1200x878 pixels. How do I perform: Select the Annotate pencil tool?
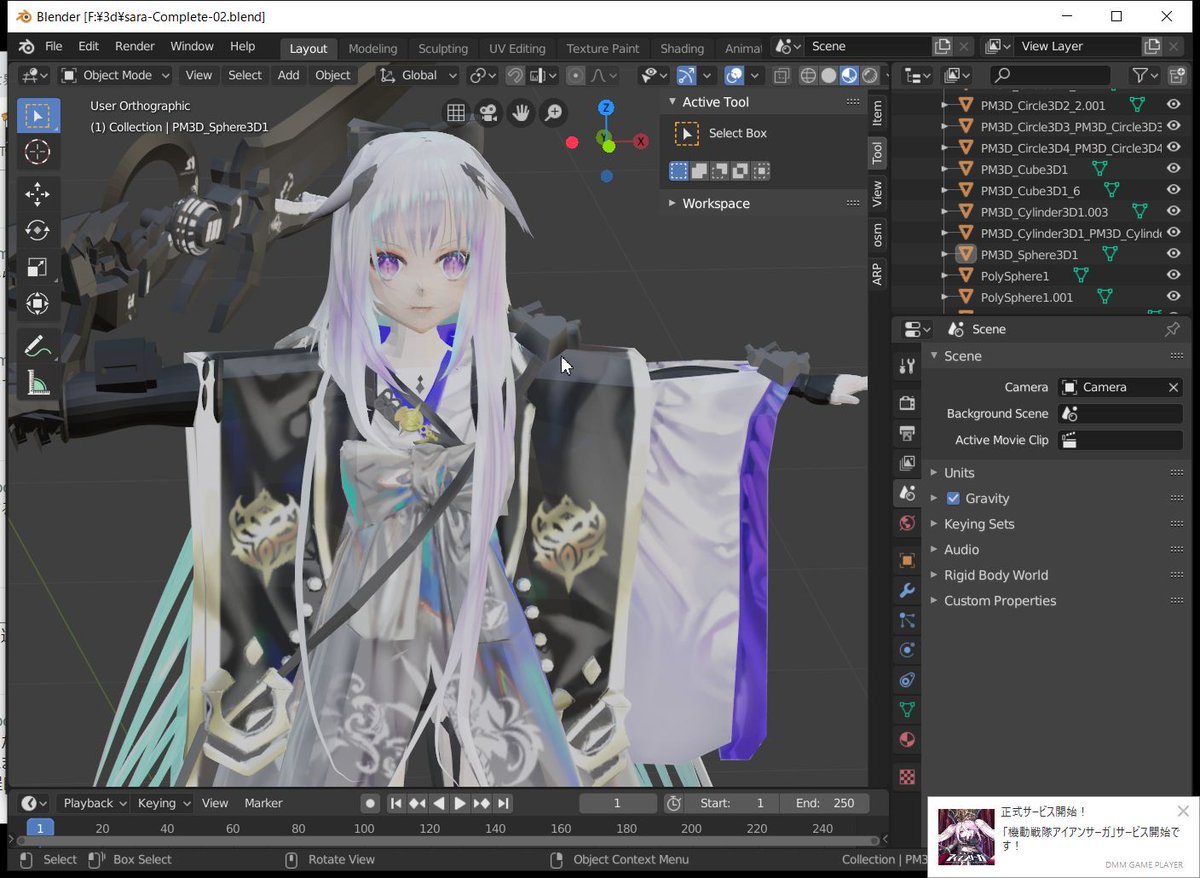coord(38,345)
